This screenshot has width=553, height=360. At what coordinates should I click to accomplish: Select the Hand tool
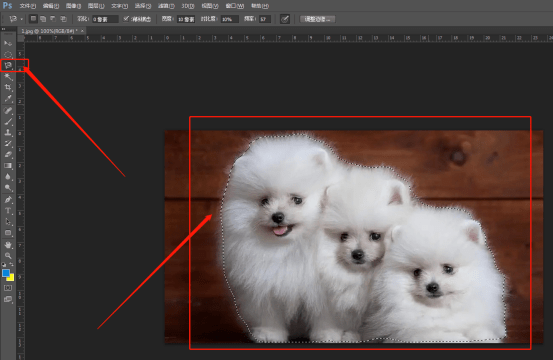pyautogui.click(x=8, y=244)
